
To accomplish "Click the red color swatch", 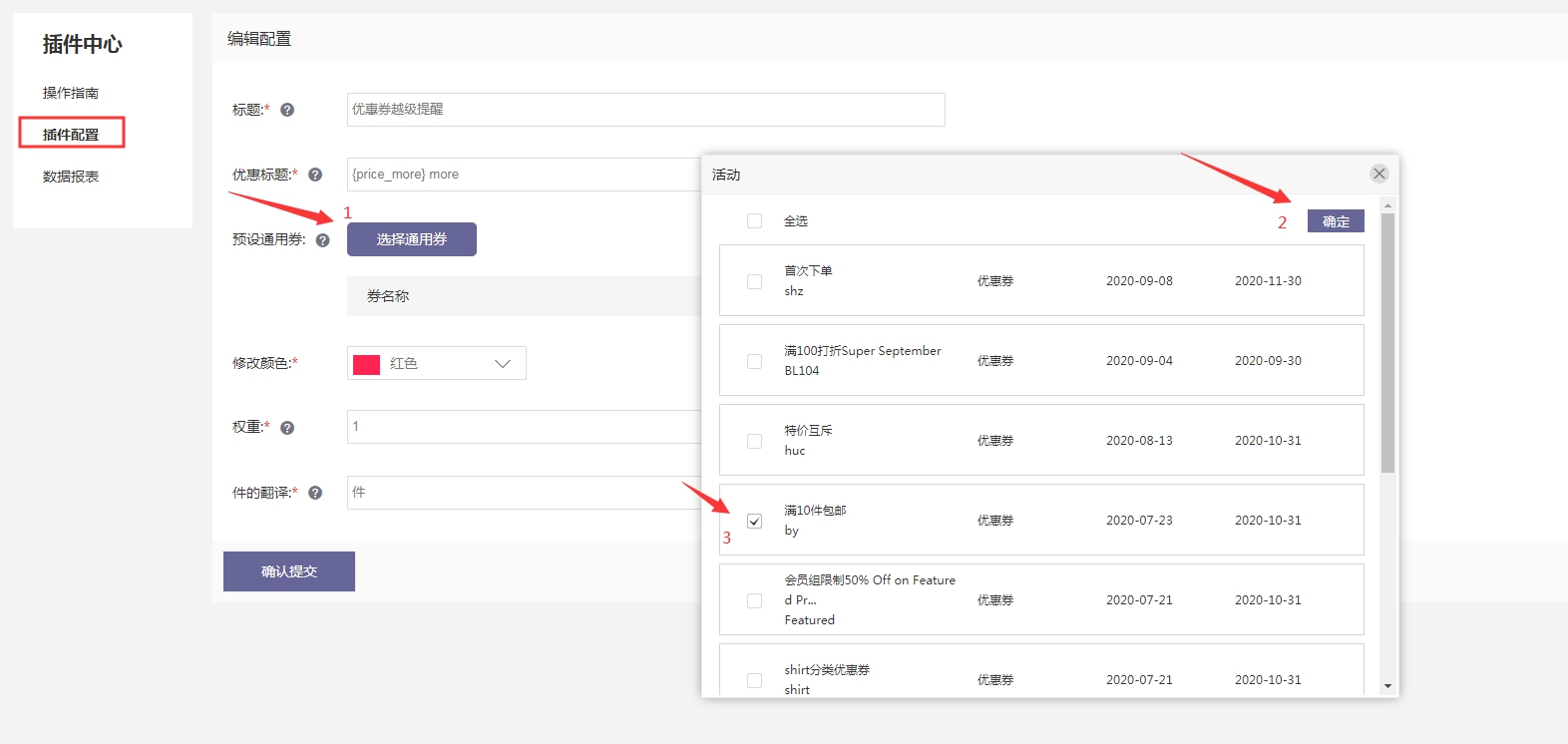I will [367, 364].
